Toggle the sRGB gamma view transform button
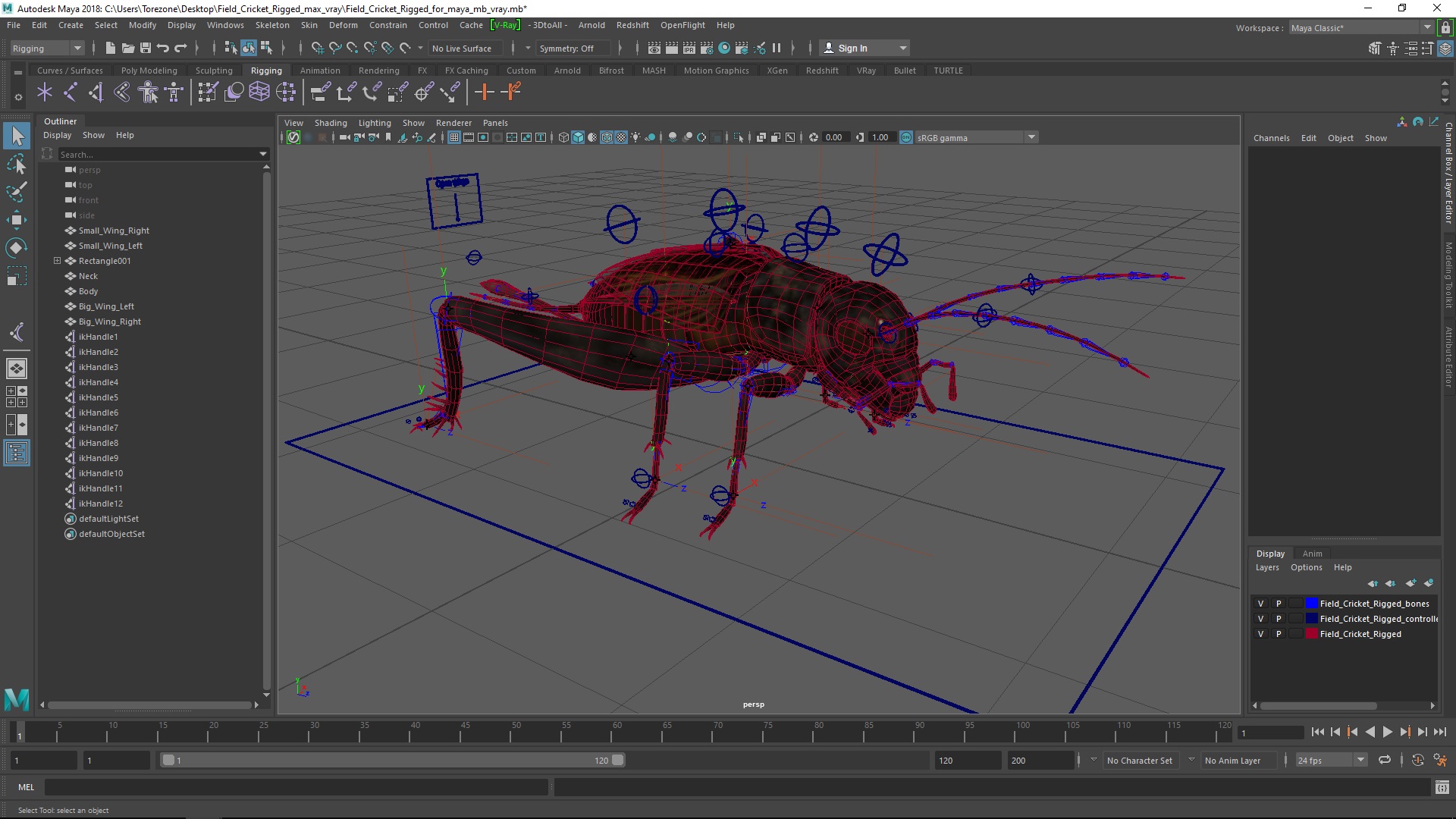 906,137
